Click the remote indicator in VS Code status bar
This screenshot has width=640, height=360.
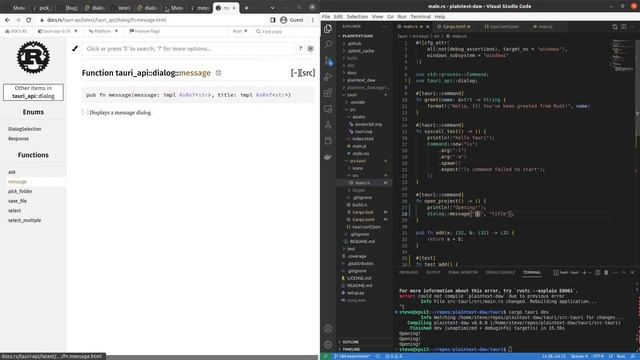click(x=326, y=356)
